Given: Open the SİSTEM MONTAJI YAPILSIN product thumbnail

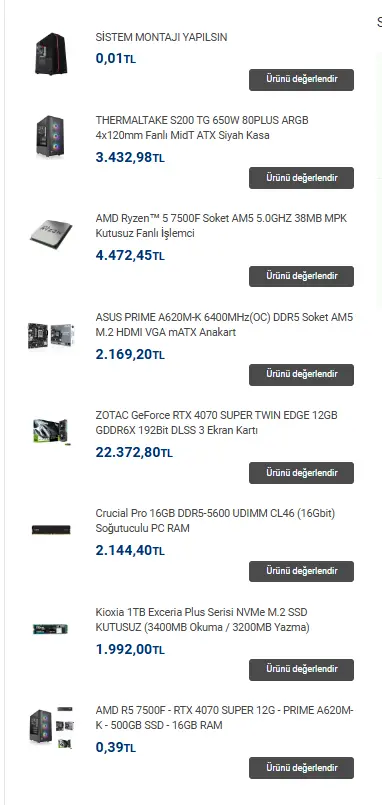Looking at the screenshot, I should click(51, 53).
